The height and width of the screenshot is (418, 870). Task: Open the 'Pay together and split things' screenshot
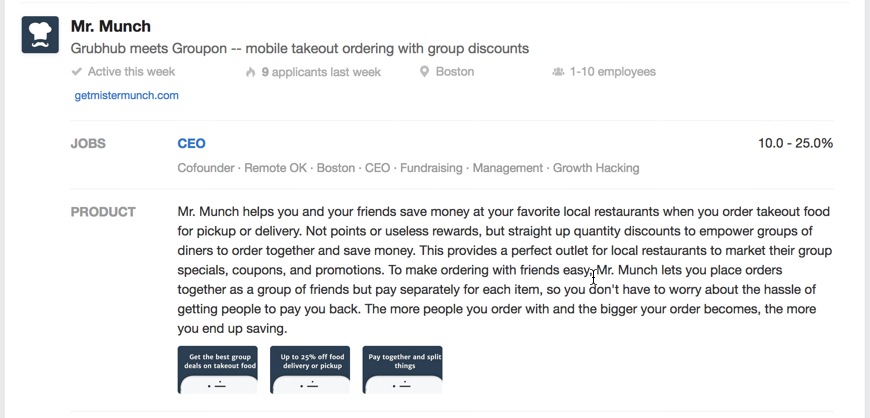click(402, 370)
